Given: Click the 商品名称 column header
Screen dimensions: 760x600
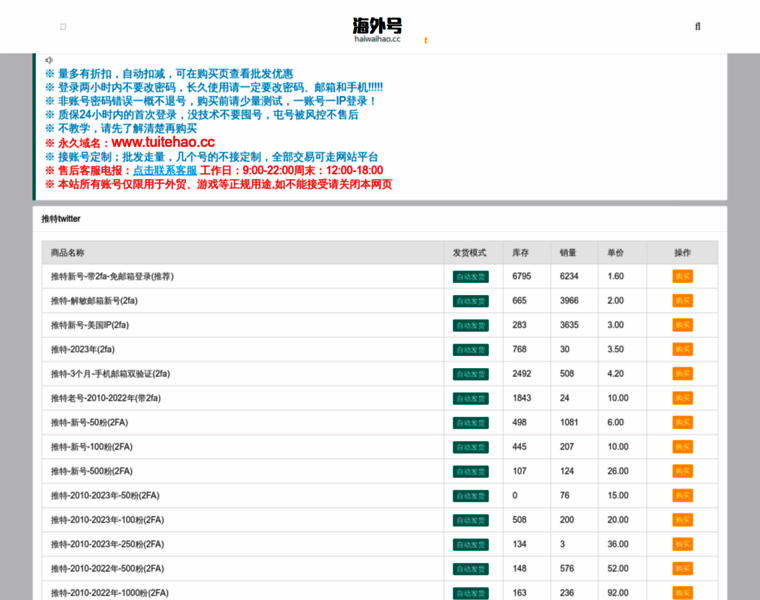Looking at the screenshot, I should (68, 252).
